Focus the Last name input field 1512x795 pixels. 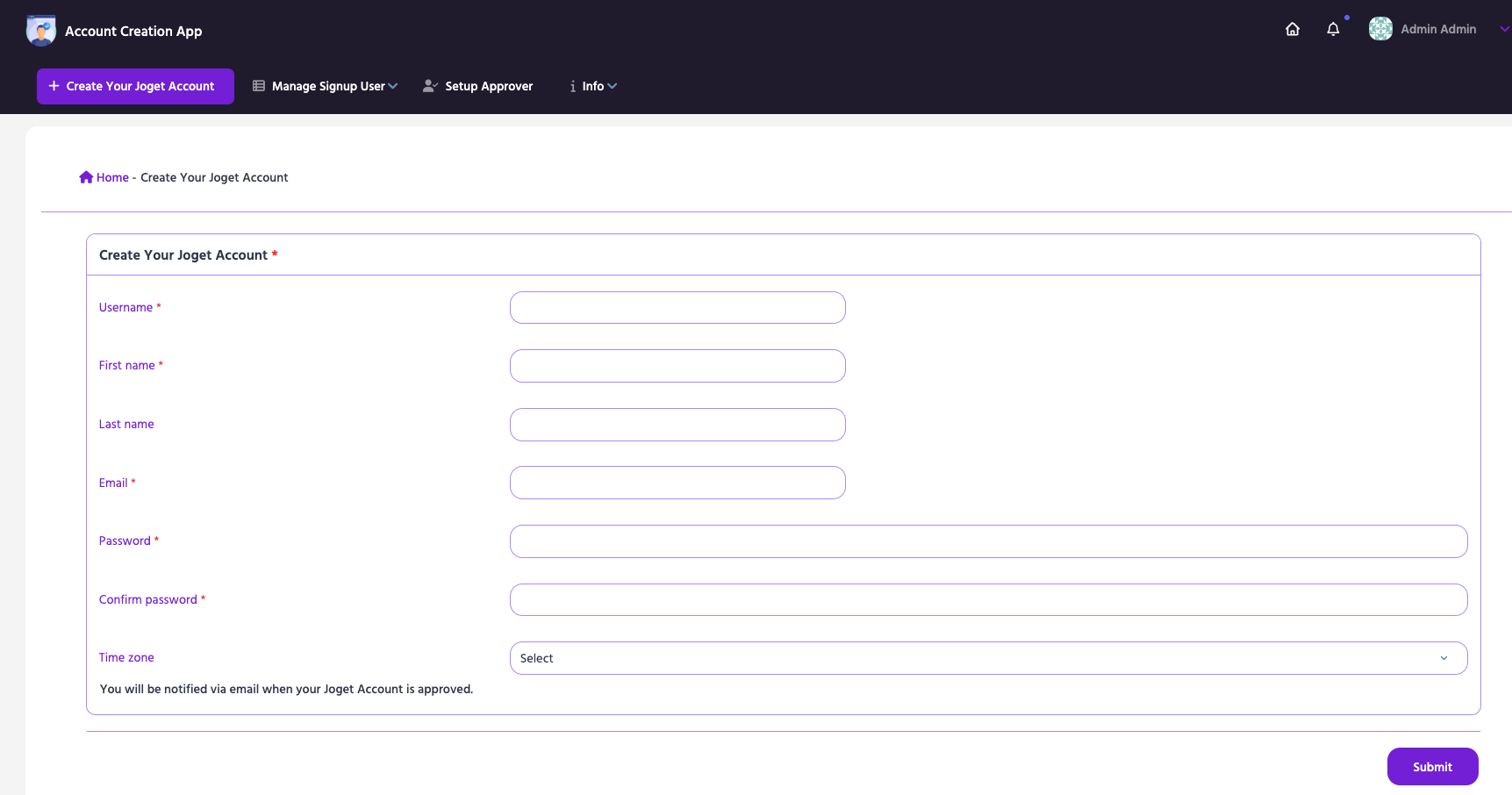coord(677,425)
